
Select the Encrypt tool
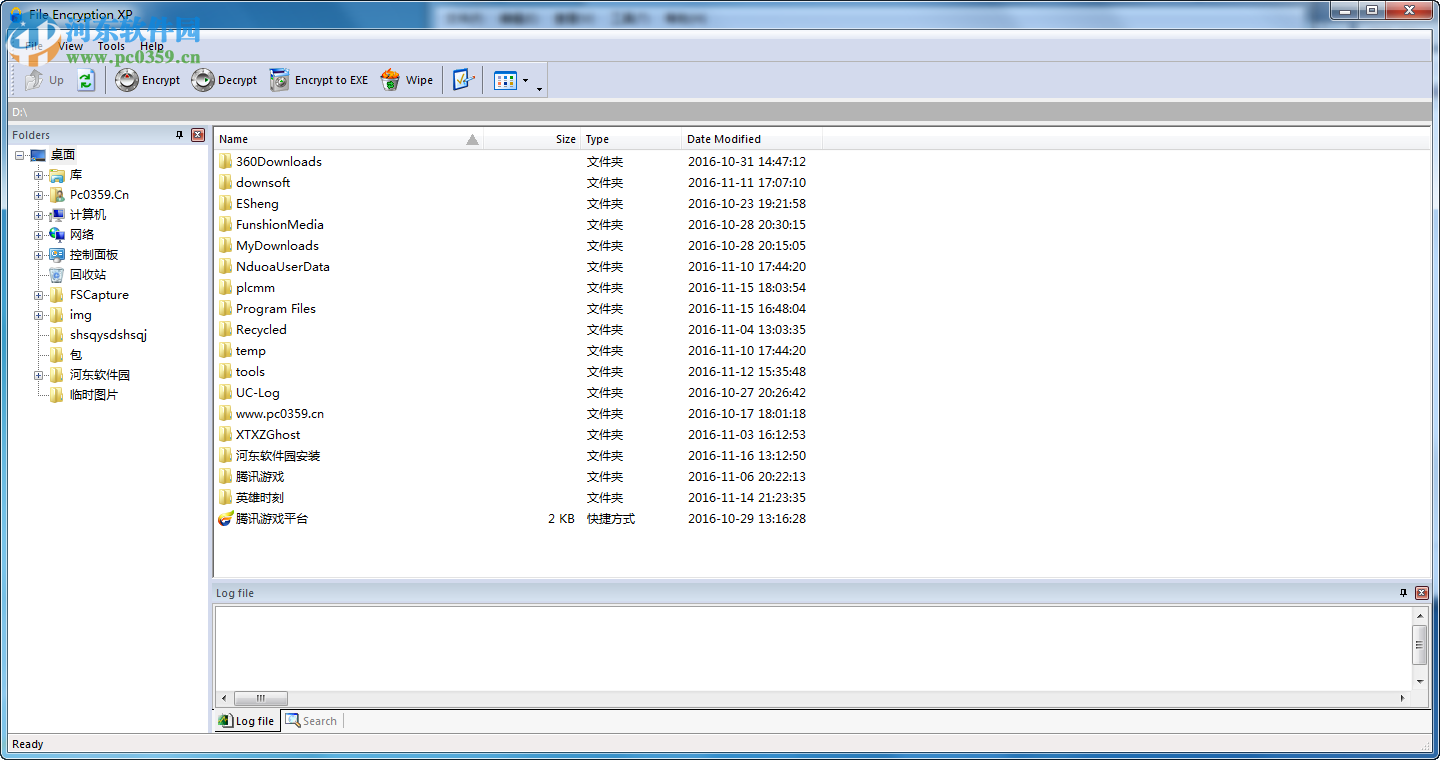coord(148,80)
